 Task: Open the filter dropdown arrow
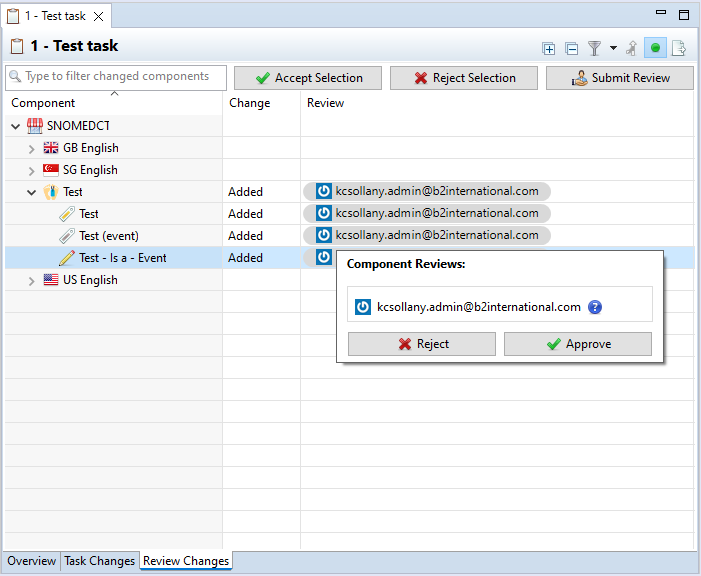(613, 48)
